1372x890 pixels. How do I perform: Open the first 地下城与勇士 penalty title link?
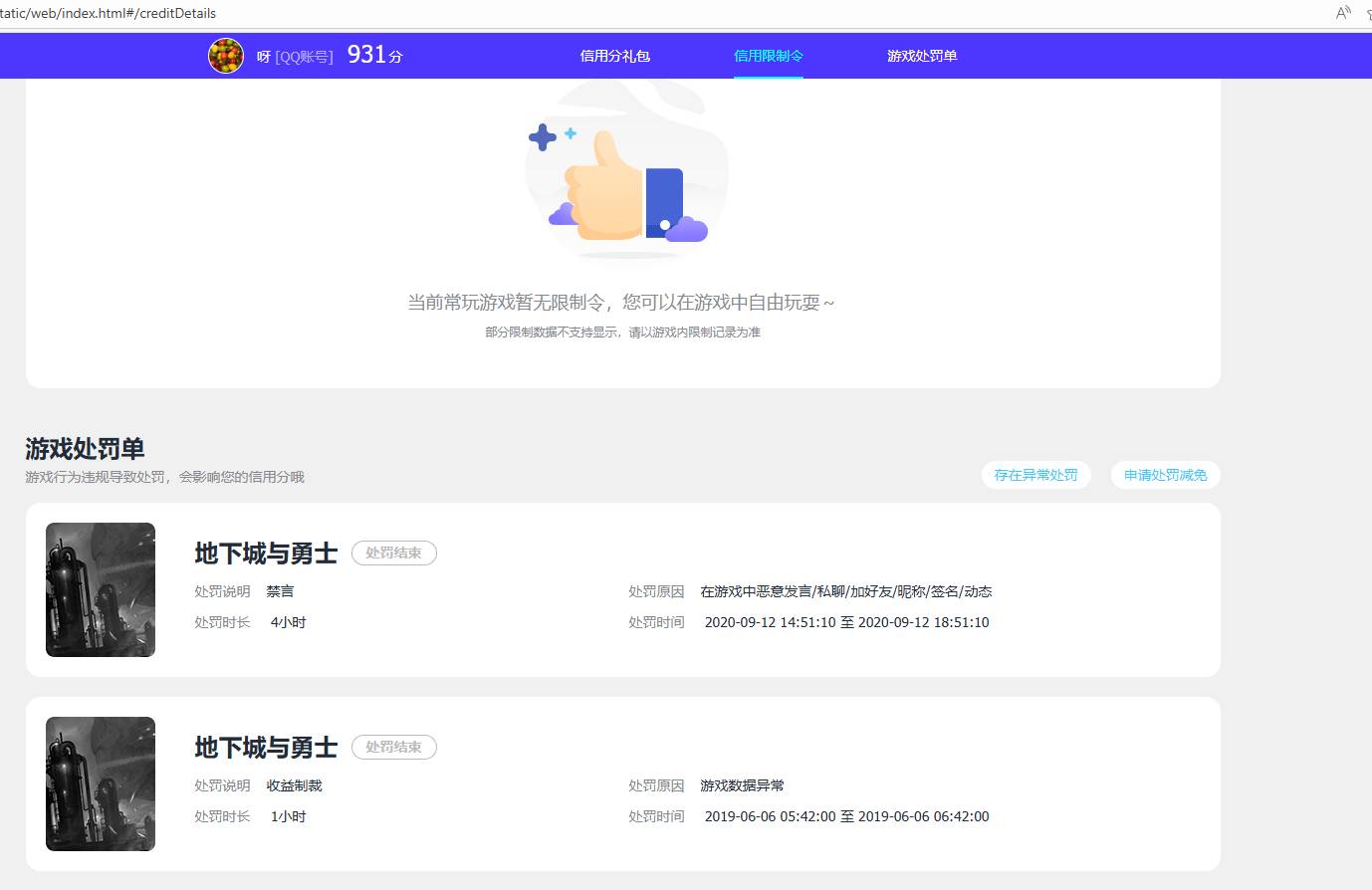point(266,553)
